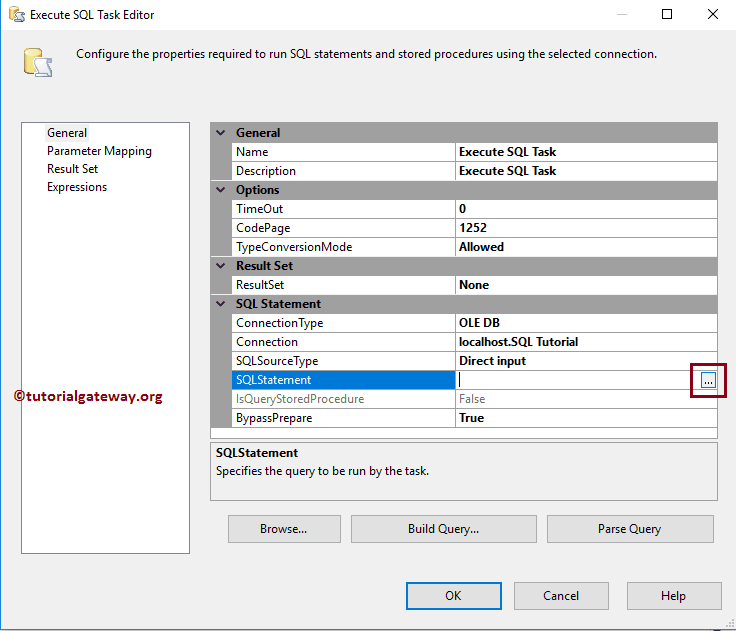Click the TimeOut value 0

586,209
